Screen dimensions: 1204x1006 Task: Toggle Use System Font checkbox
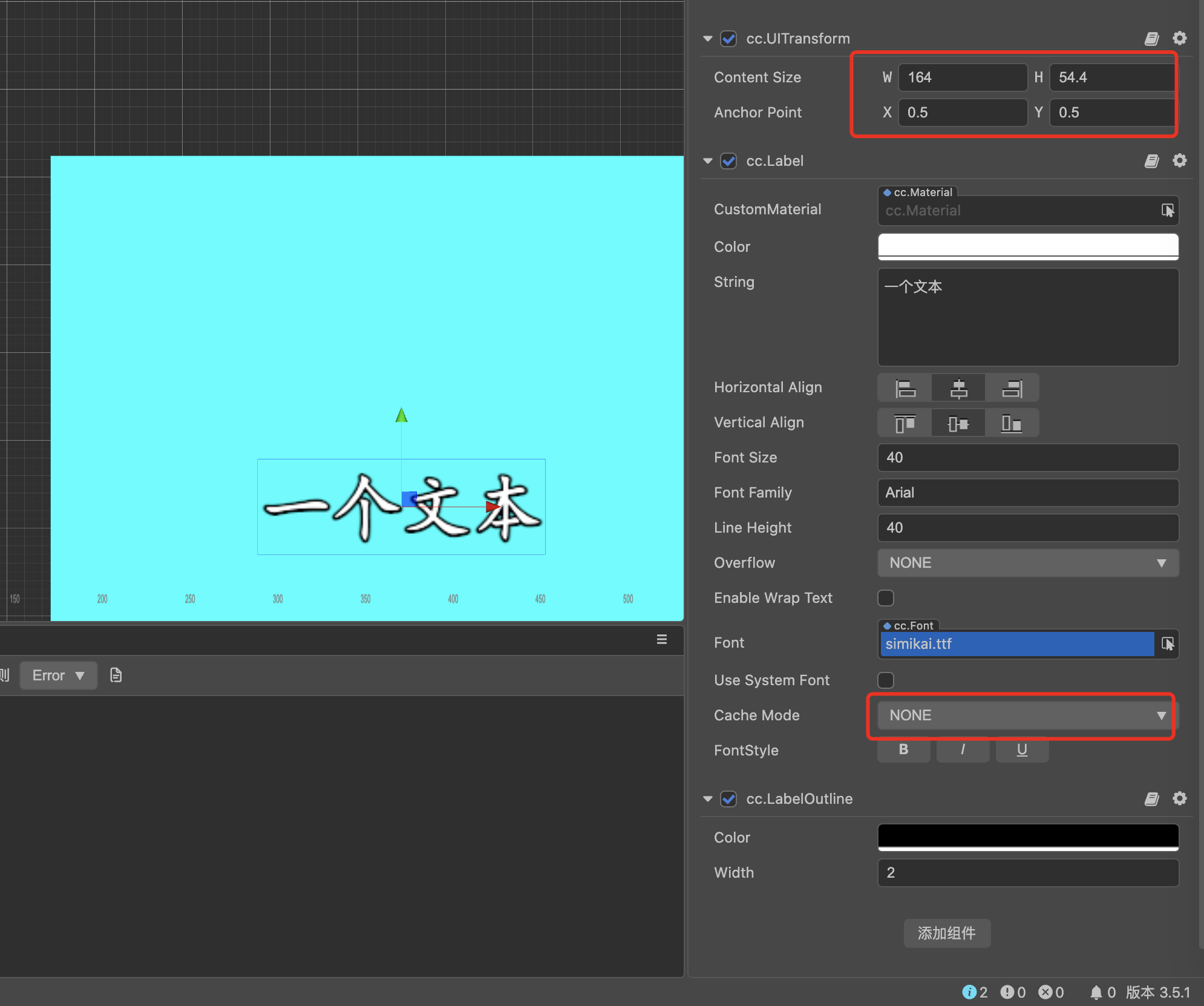(885, 680)
